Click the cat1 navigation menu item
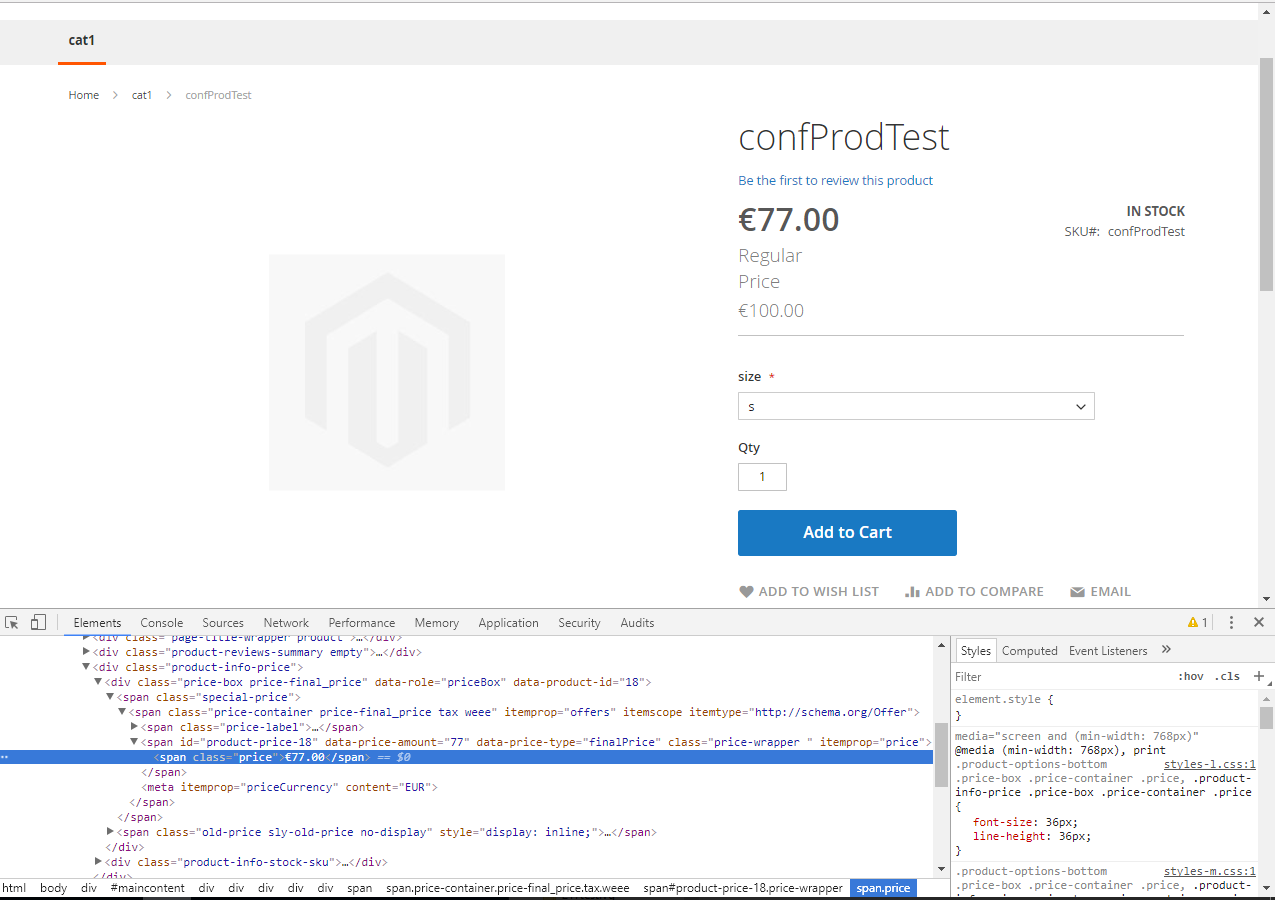 (x=82, y=40)
